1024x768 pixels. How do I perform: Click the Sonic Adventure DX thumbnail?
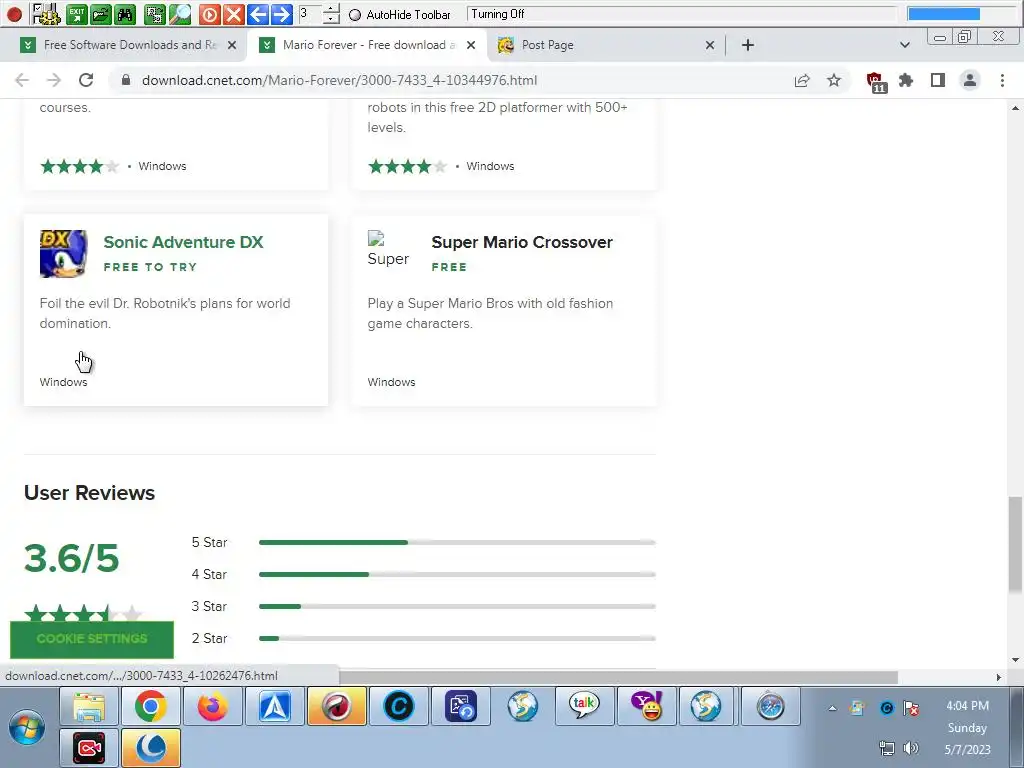tap(63, 254)
